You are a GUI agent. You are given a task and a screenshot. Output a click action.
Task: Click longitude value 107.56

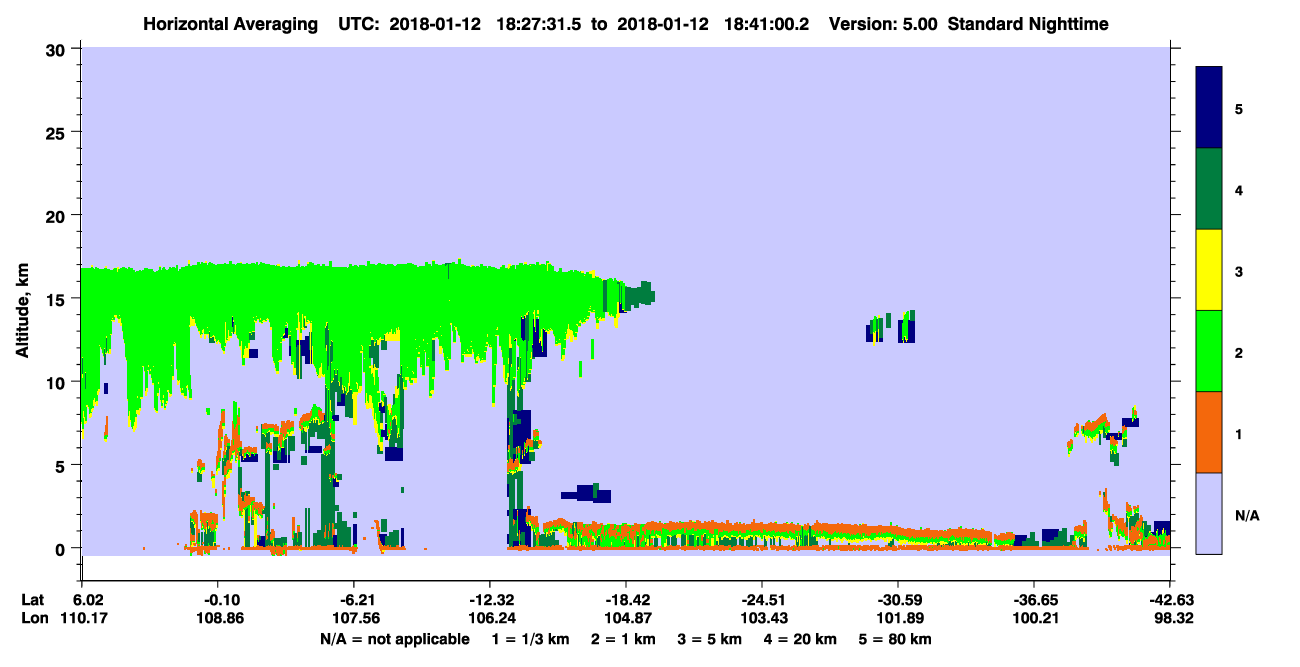354,618
